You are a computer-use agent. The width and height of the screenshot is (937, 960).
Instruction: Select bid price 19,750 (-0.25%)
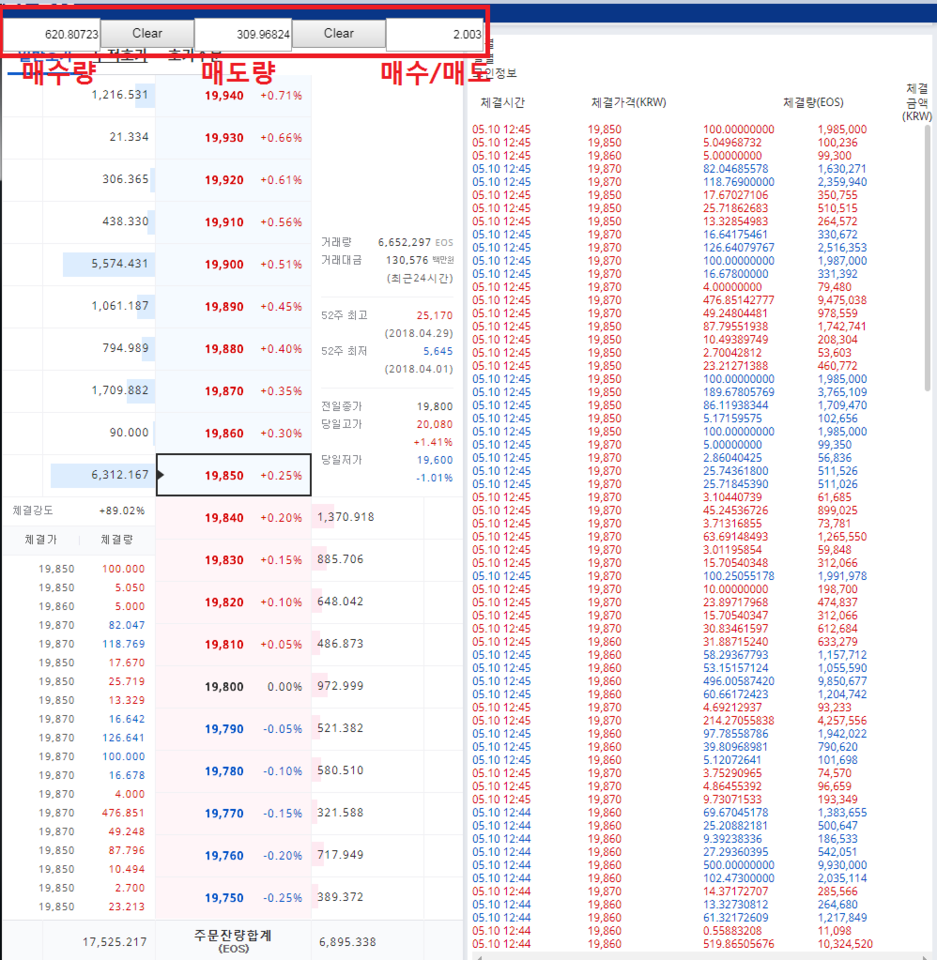(x=234, y=898)
